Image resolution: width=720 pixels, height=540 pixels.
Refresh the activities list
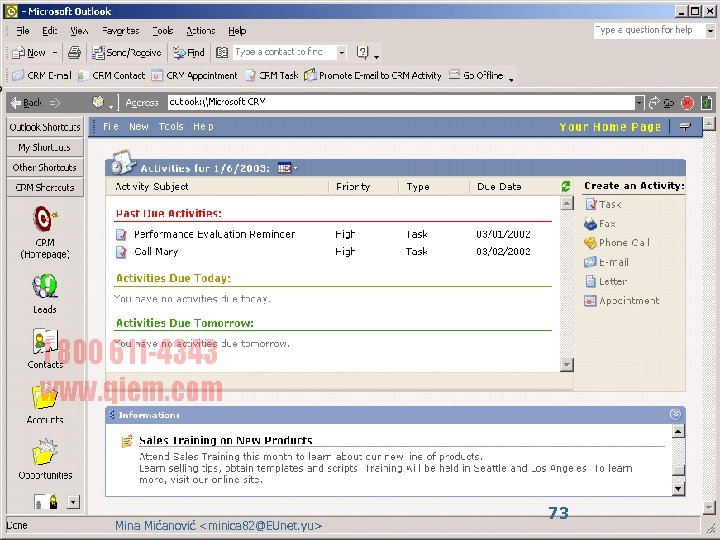click(566, 186)
